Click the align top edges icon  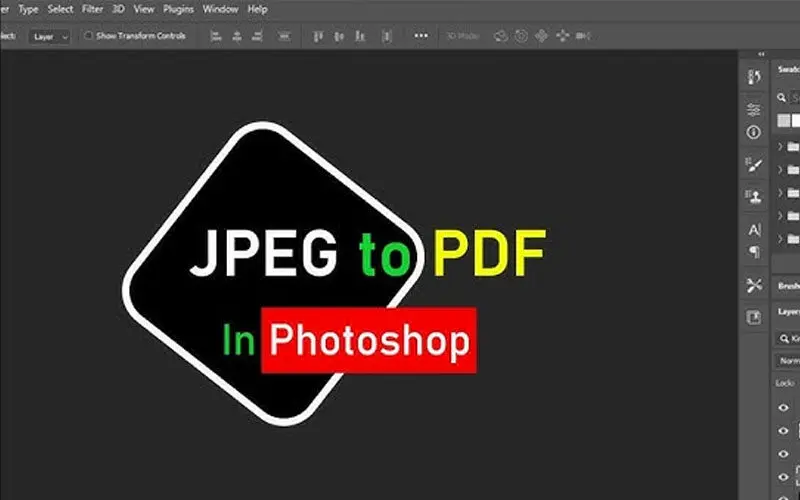click(x=318, y=36)
